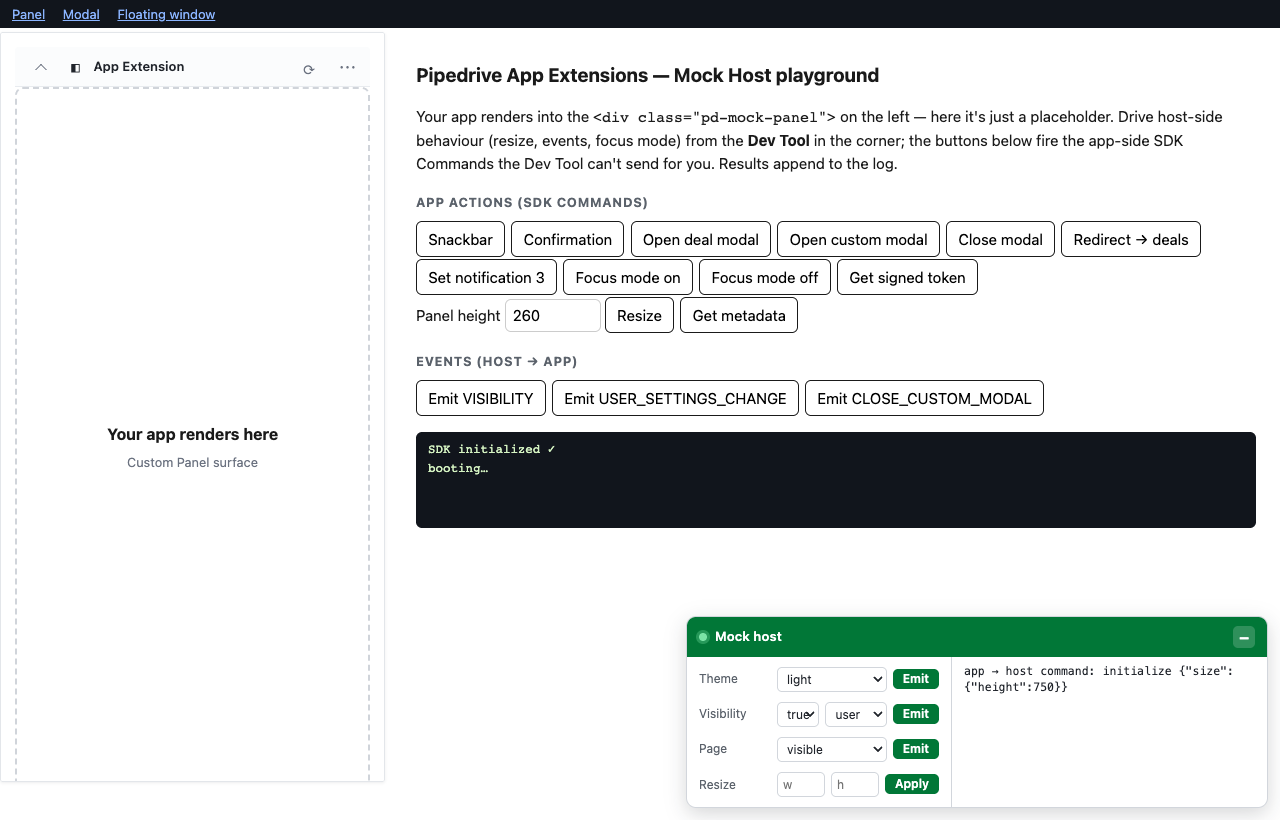Image resolution: width=1280 pixels, height=820 pixels.
Task: Click the Resize button next to Panel height
Action: [639, 316]
